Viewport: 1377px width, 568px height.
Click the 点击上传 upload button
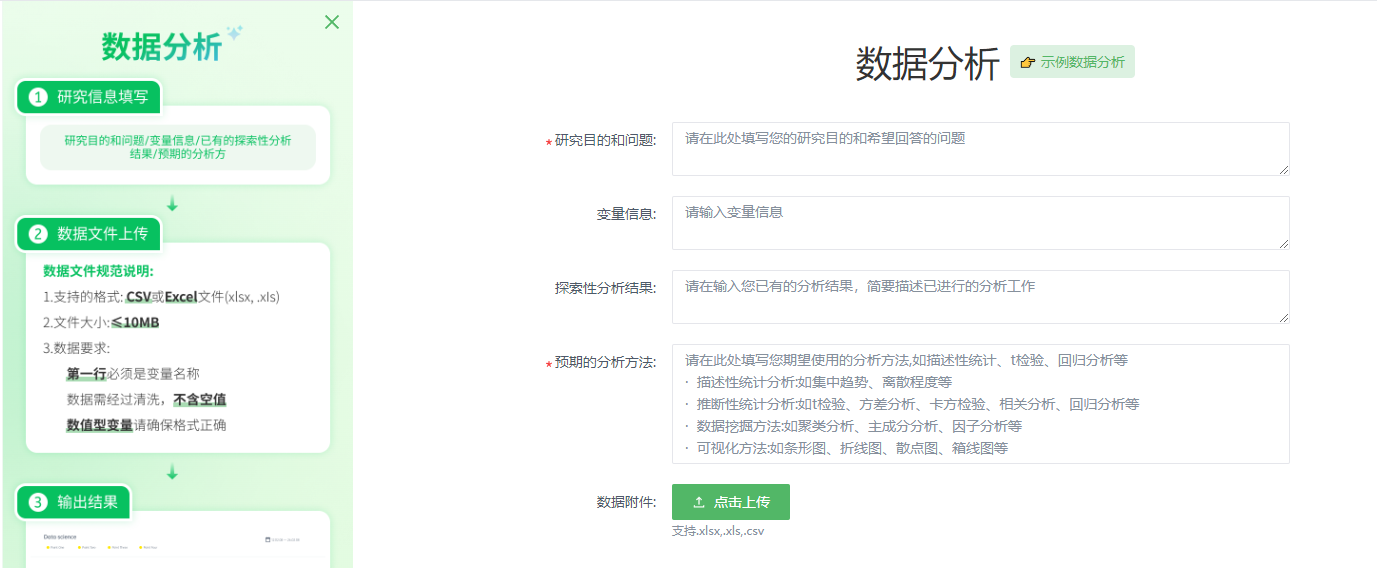(731, 502)
